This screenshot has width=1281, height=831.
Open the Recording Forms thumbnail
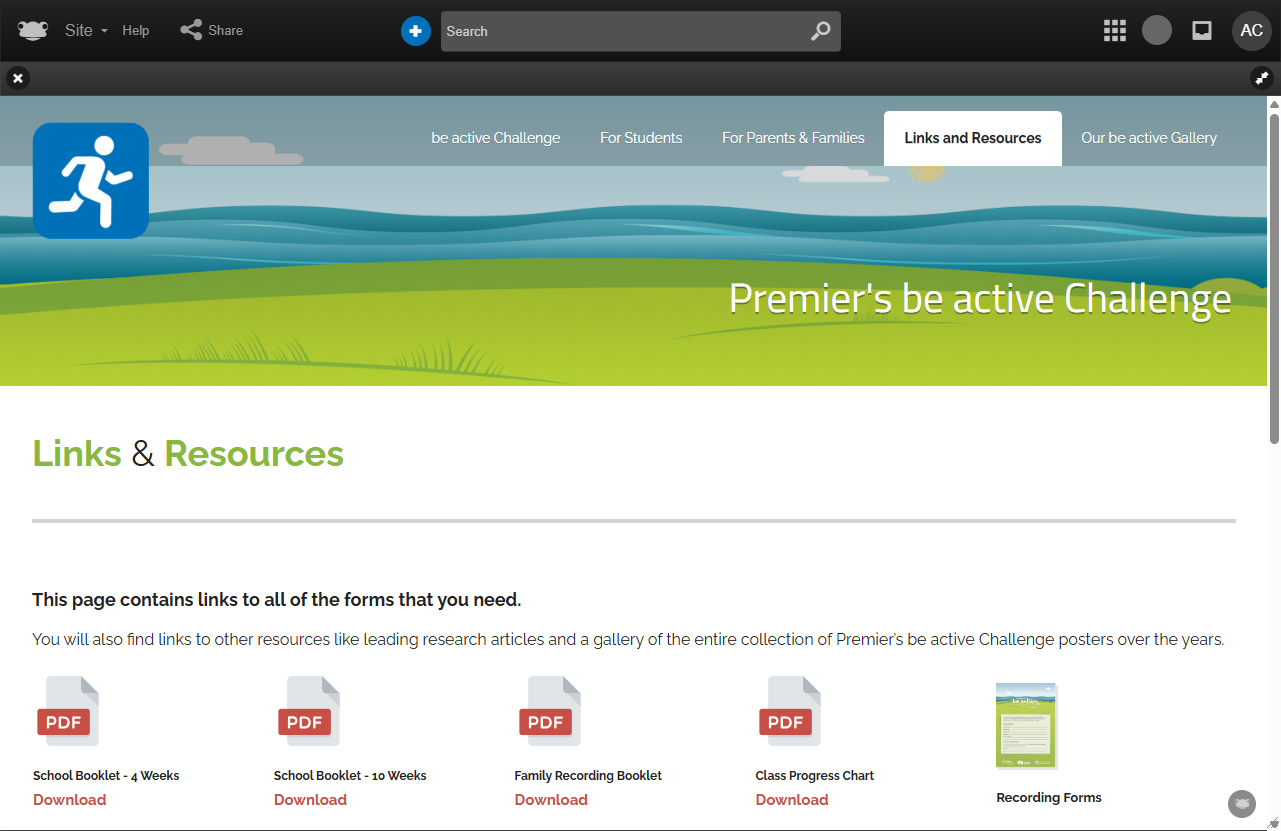1026,726
